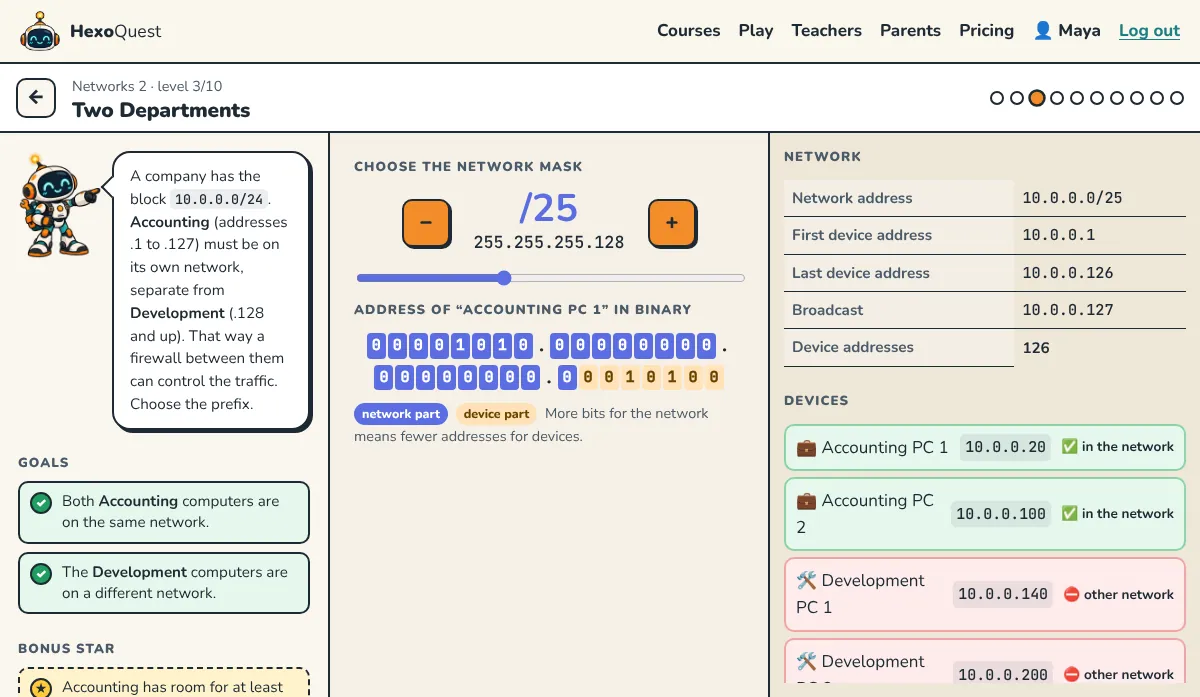1200x697 pixels.
Task: Click the 'device part' legend pill
Action: coord(496,414)
